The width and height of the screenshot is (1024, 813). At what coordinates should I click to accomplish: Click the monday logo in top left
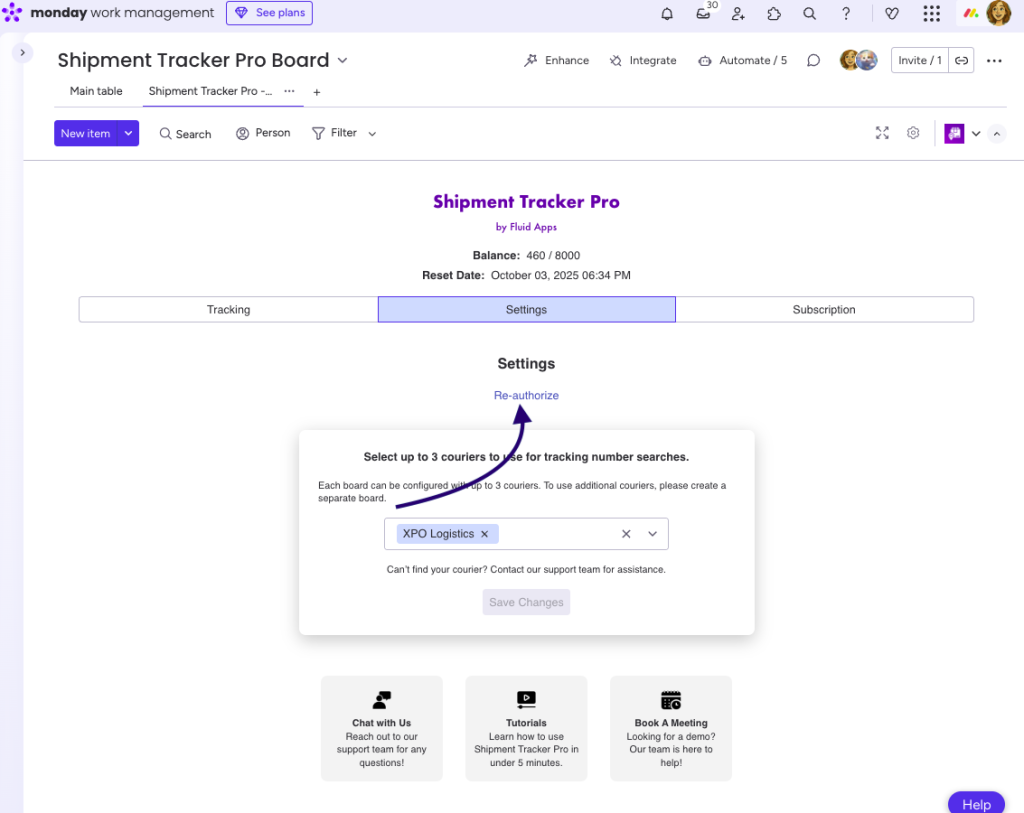[x=12, y=13]
